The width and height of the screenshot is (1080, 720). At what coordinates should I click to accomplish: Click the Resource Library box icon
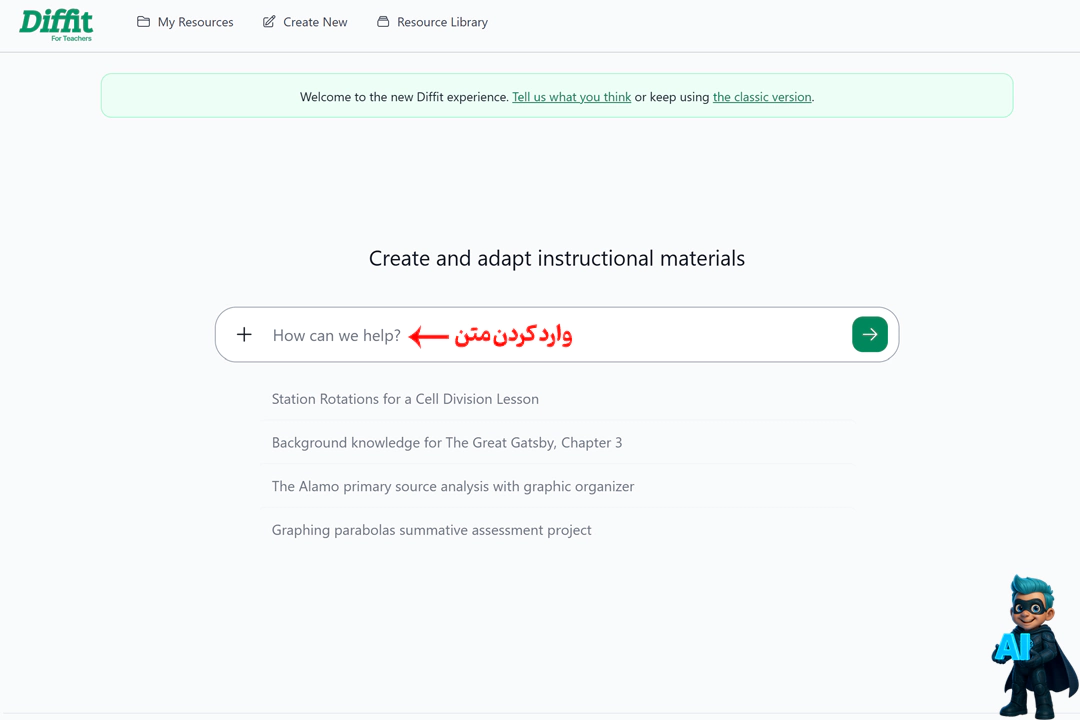[383, 22]
